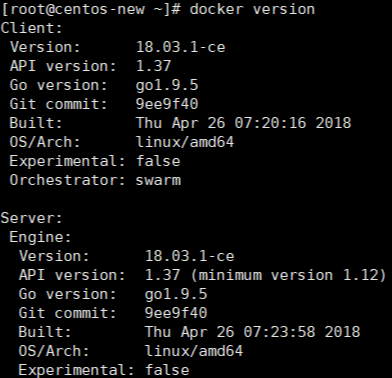
Task: Click the Client section header
Action: coord(31,28)
